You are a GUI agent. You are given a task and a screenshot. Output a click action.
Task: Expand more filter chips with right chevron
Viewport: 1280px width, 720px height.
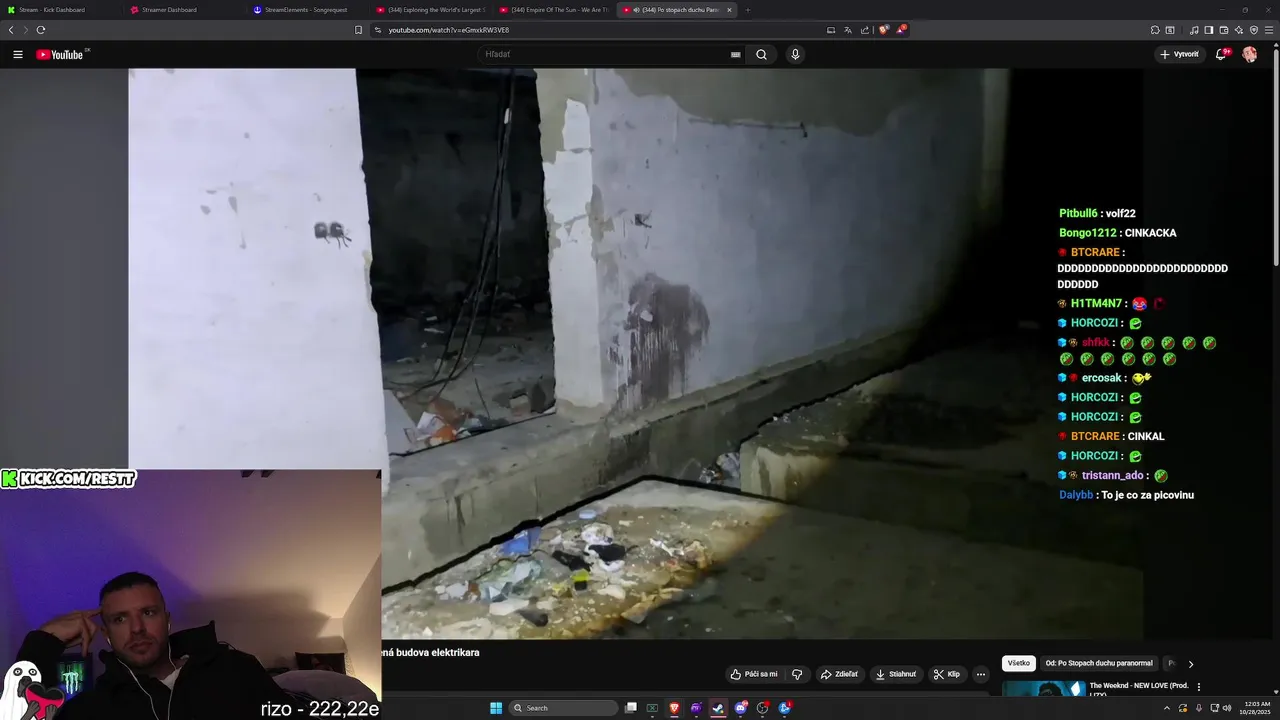click(1190, 664)
